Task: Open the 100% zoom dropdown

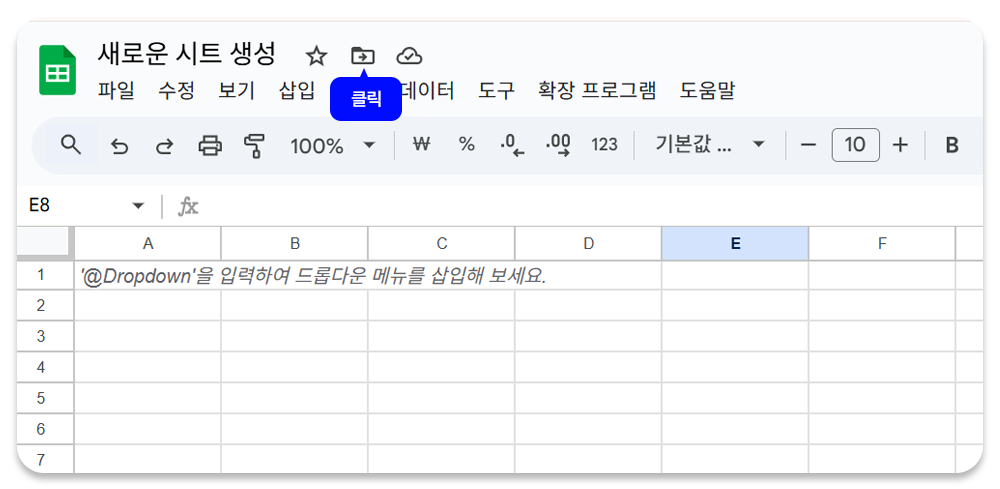Action: coord(332,146)
